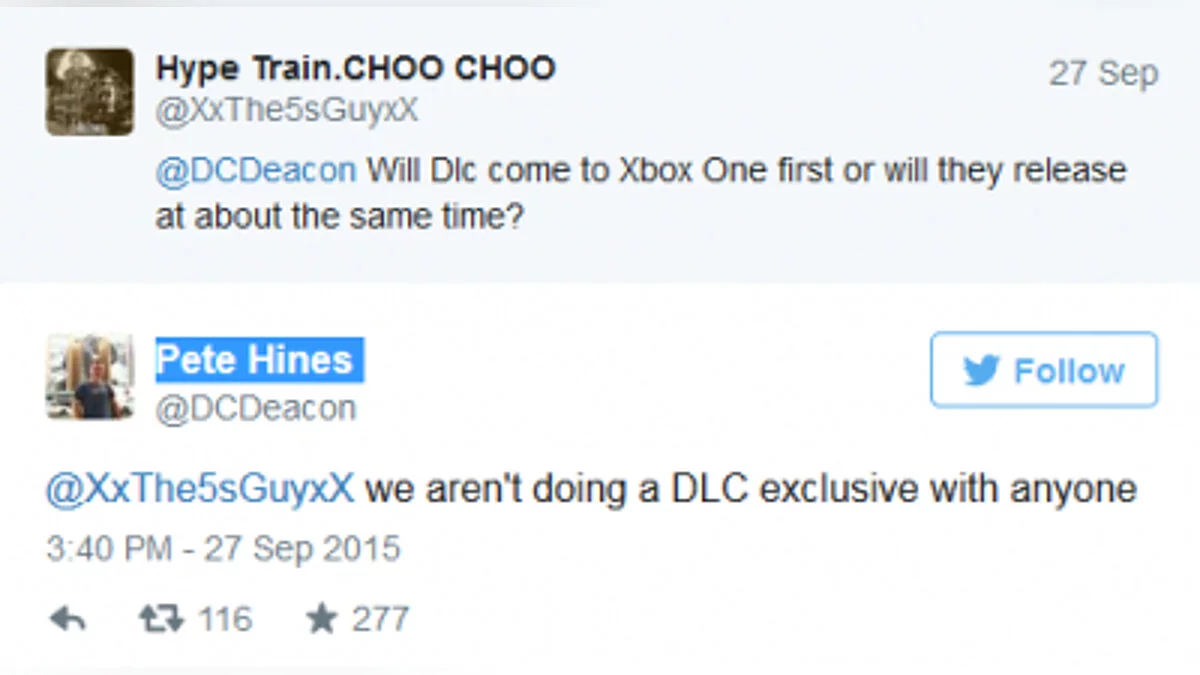Click the 'at about the same time?' line
The image size is (1200, 675).
pyautogui.click(x=340, y=217)
